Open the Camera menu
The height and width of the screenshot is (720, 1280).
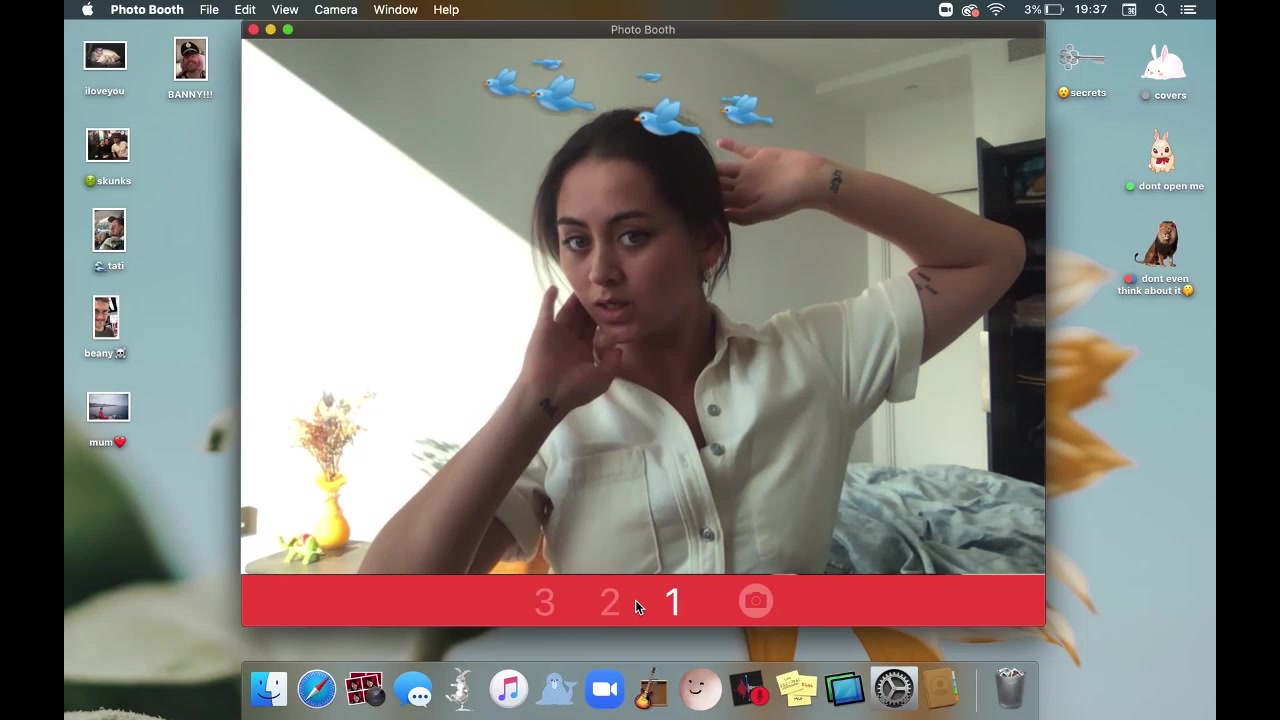335,10
